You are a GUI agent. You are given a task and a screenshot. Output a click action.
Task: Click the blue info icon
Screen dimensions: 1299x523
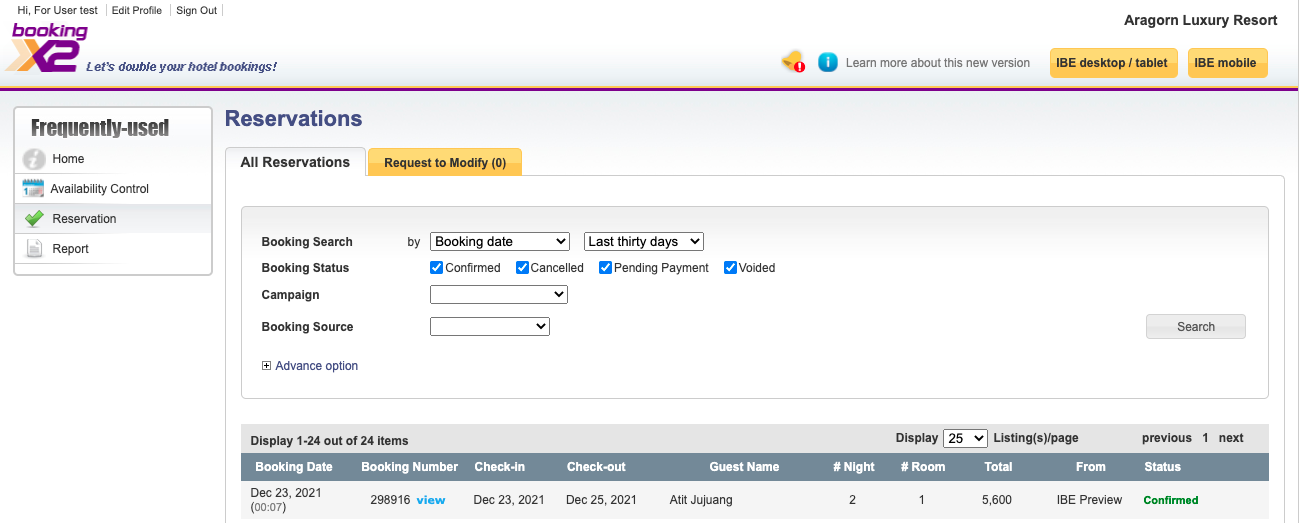(x=827, y=62)
